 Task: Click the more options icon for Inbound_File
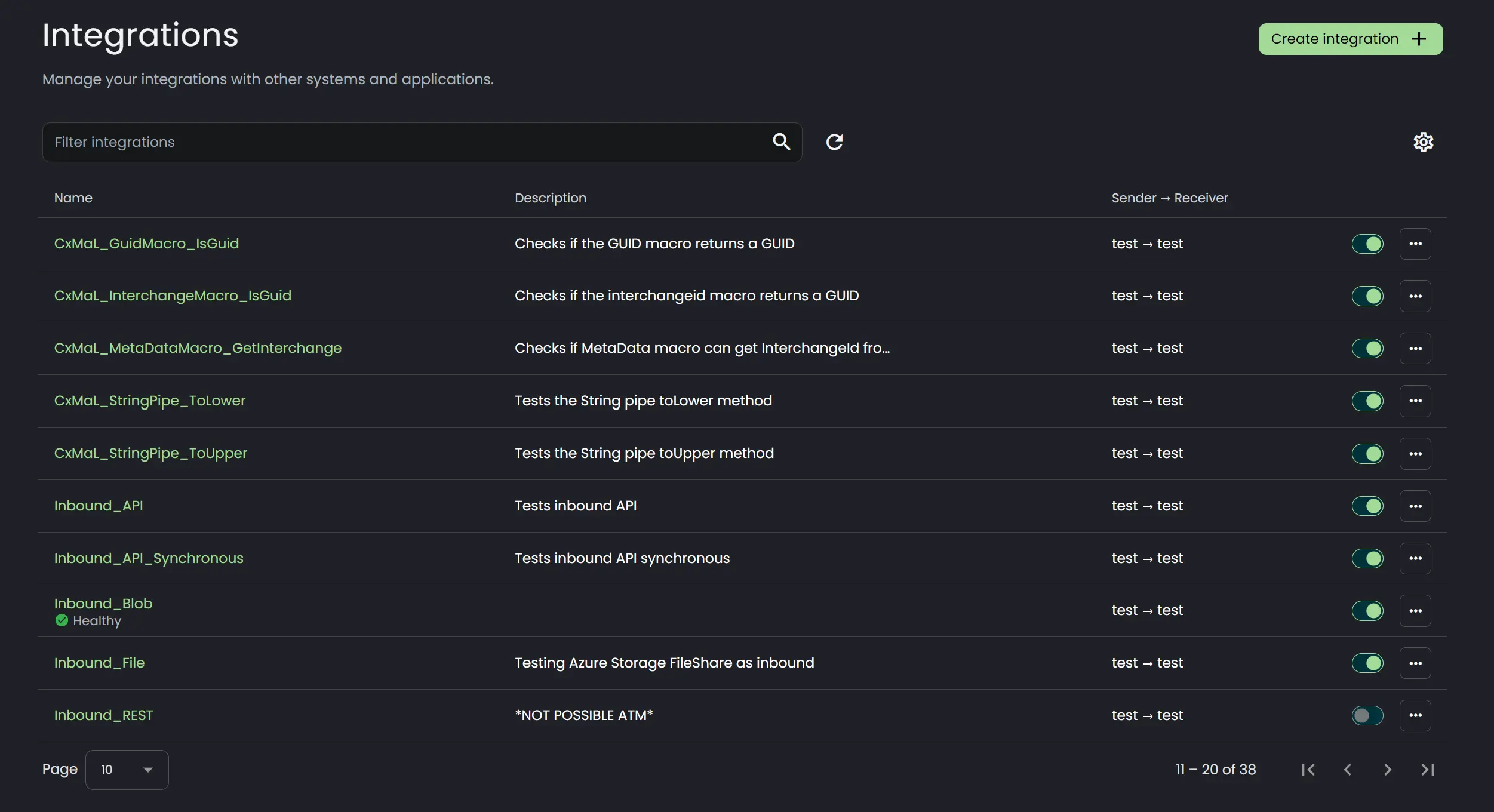[x=1416, y=663]
